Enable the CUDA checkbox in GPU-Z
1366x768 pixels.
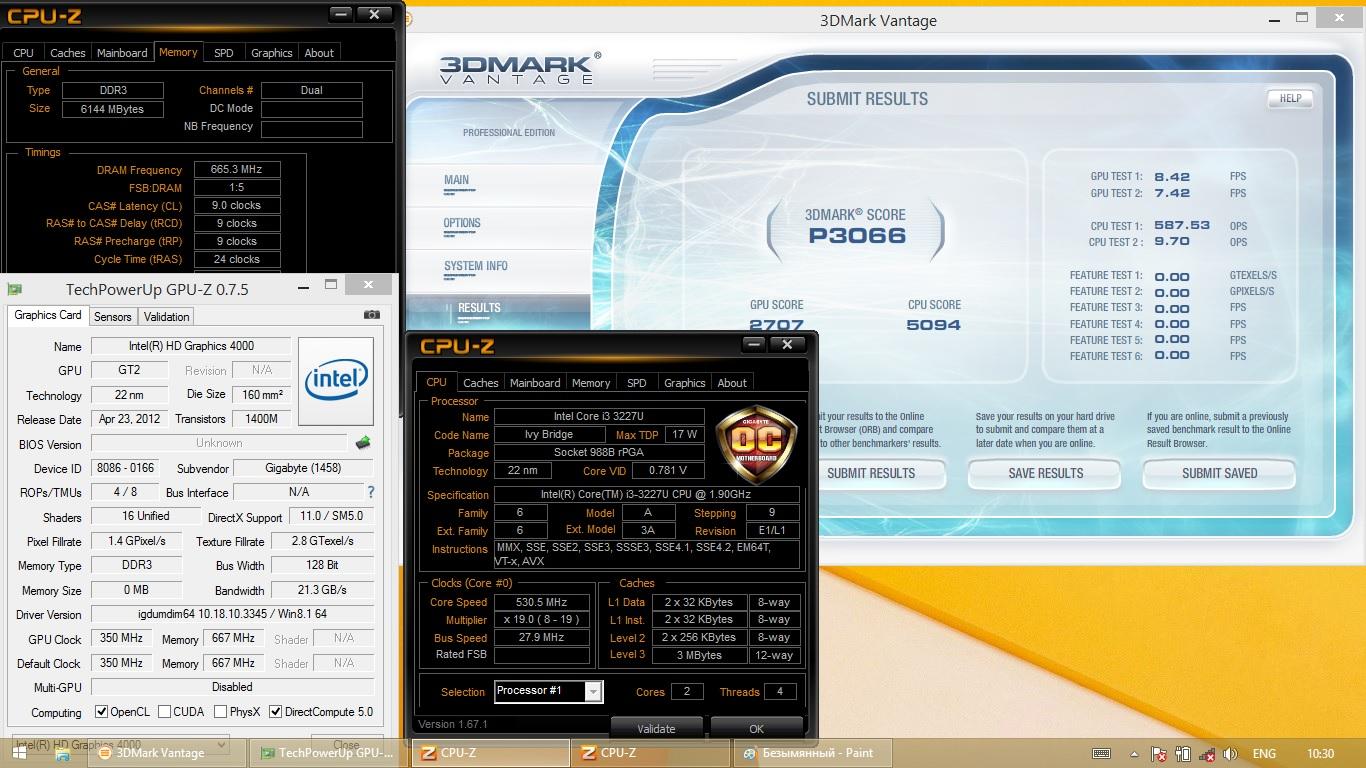coord(165,712)
